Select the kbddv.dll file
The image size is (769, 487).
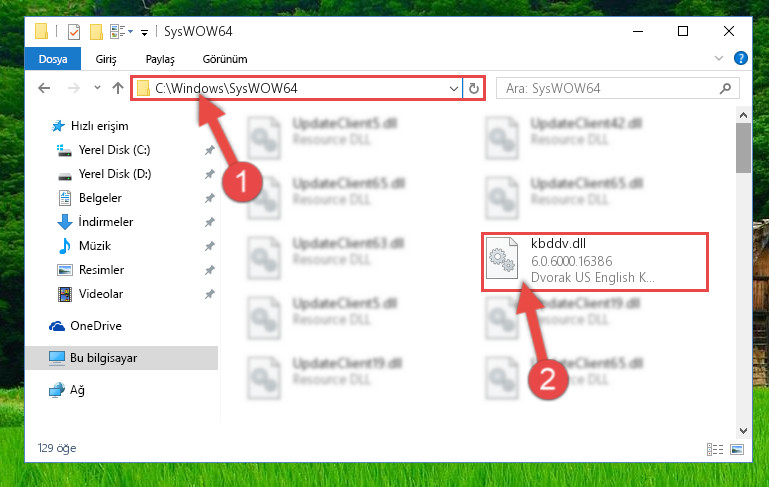(x=595, y=262)
